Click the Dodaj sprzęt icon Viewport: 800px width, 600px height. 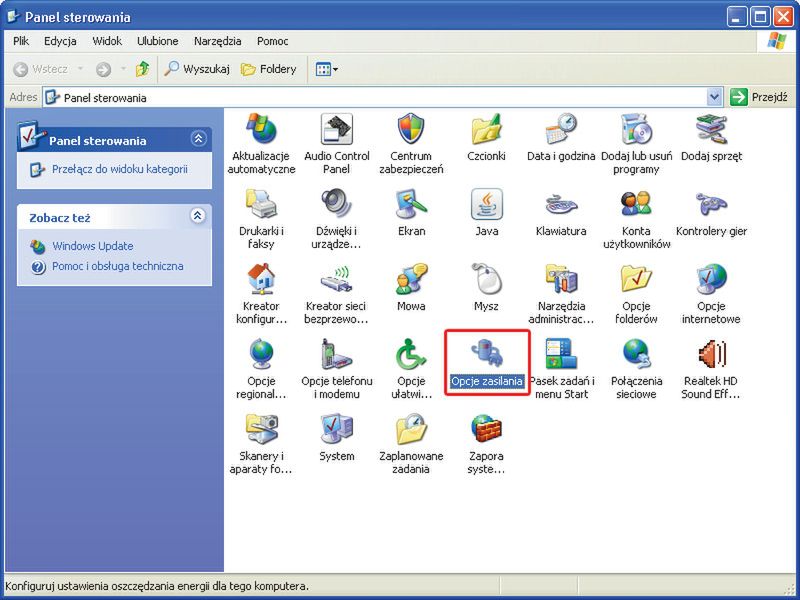tap(711, 130)
